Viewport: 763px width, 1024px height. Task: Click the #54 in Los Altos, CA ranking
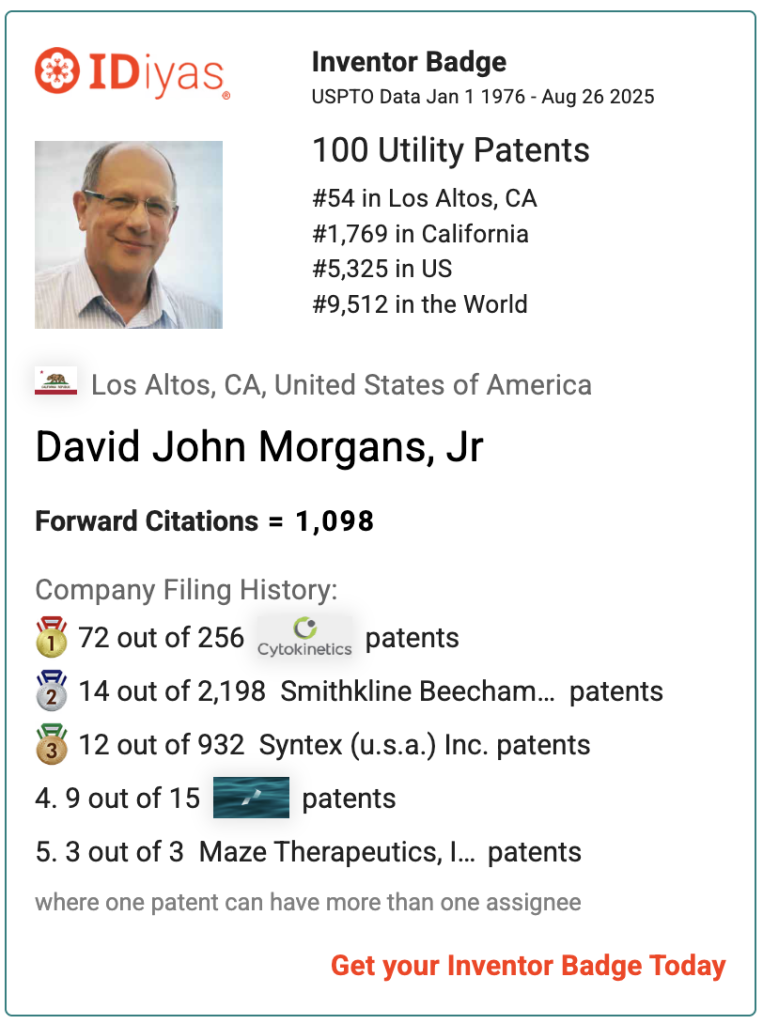[425, 199]
